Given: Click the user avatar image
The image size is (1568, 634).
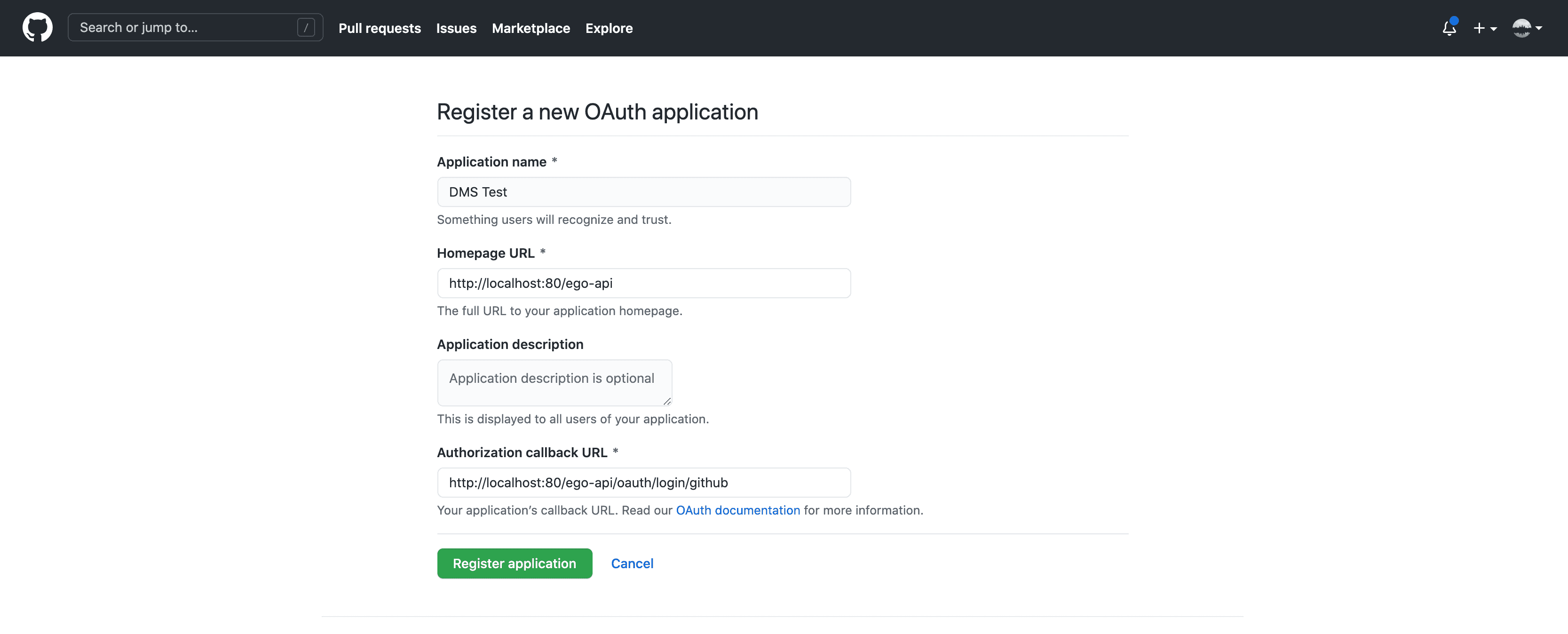Looking at the screenshot, I should point(1522,28).
